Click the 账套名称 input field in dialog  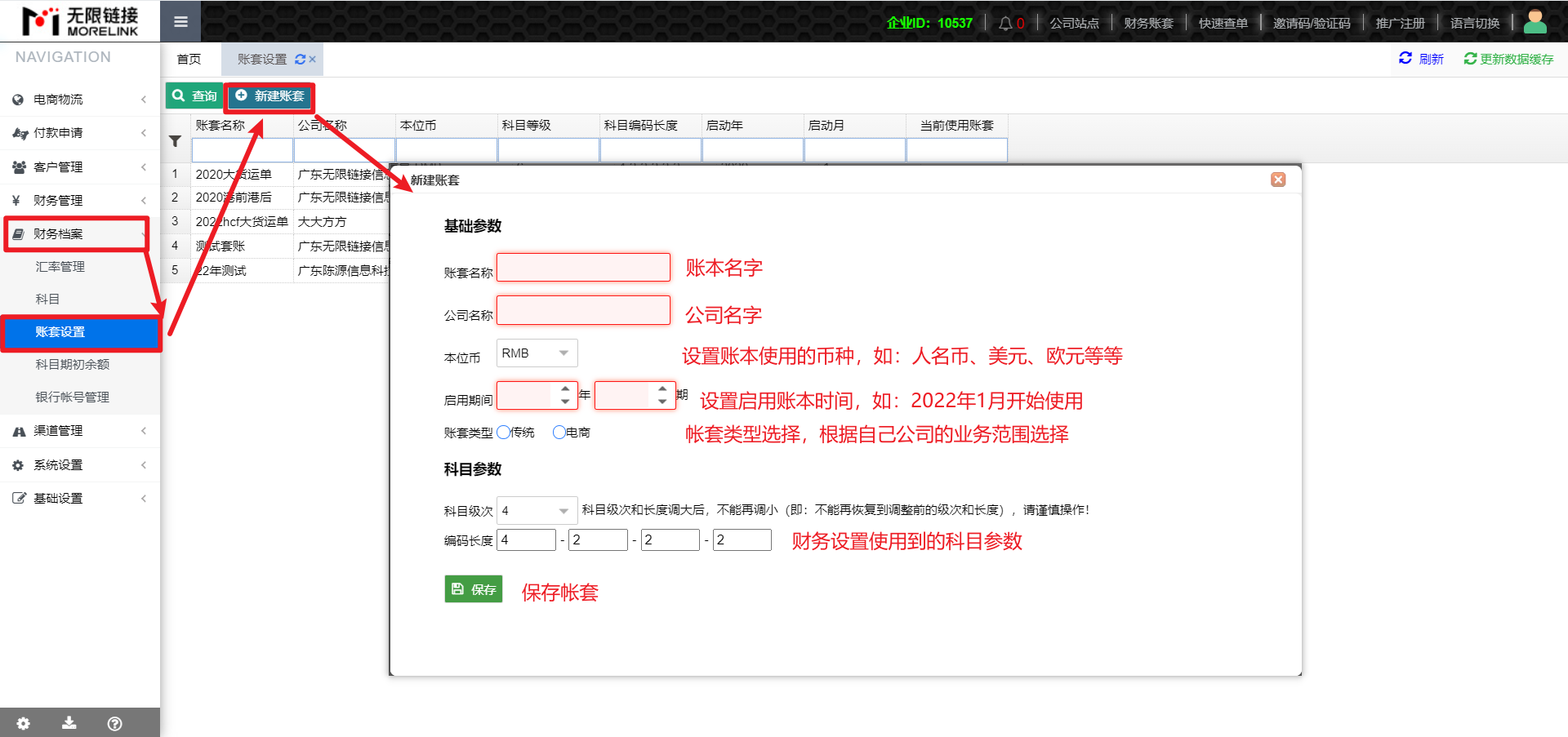(x=583, y=268)
